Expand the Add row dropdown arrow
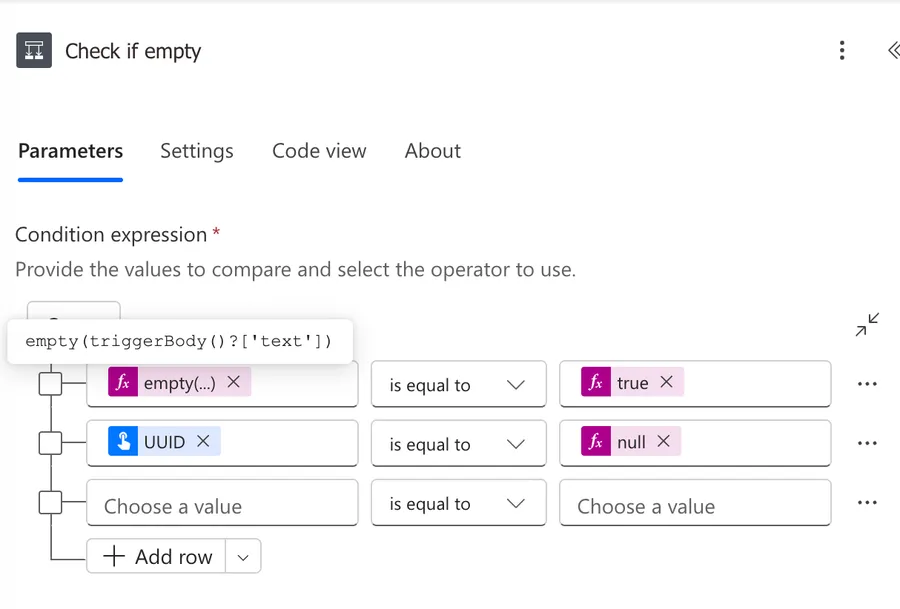 (243, 557)
